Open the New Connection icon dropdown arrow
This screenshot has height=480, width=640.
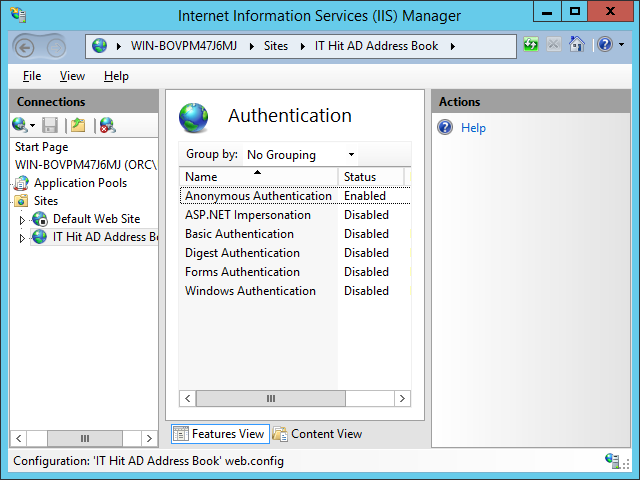[x=32, y=126]
